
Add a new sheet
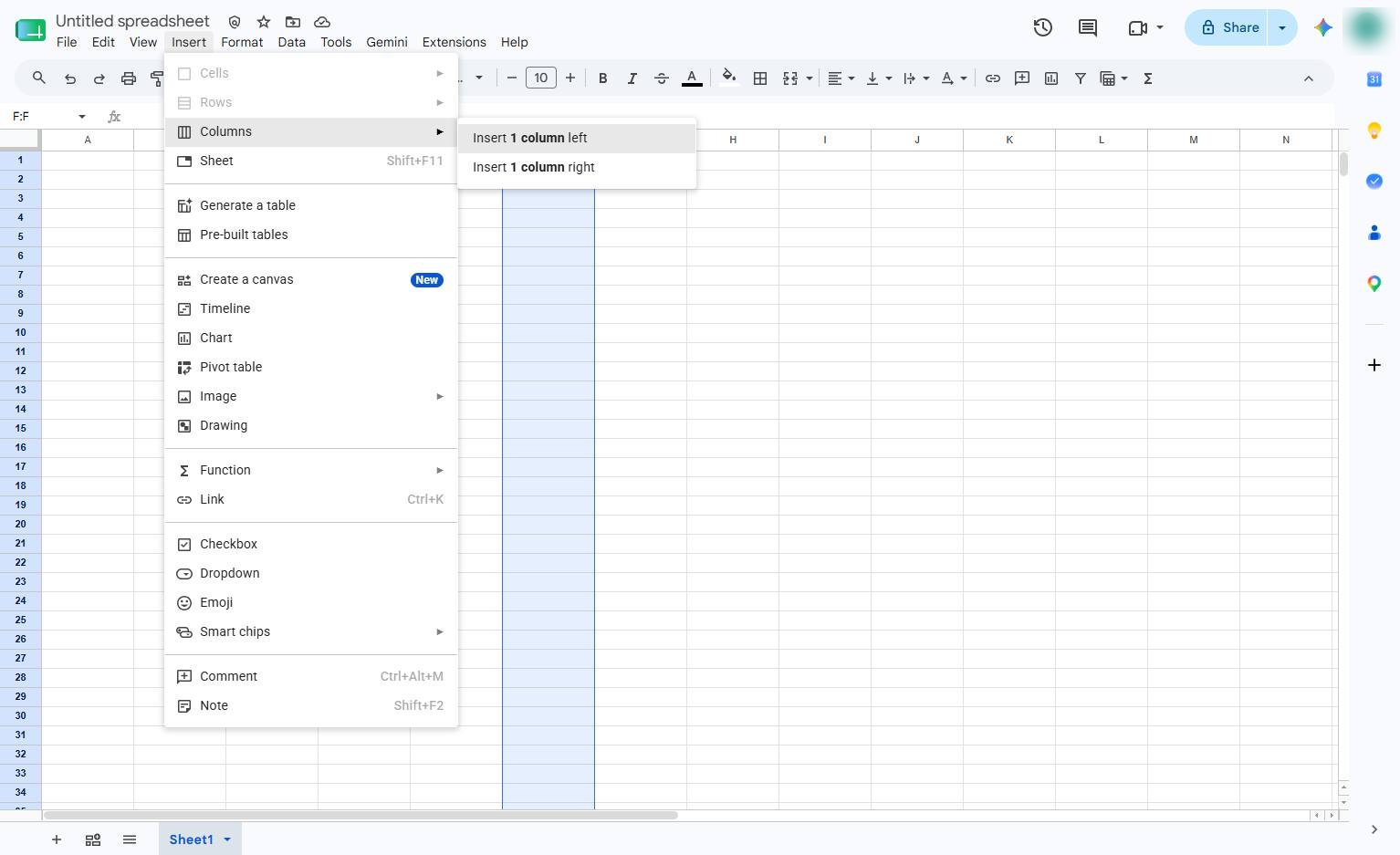point(57,839)
